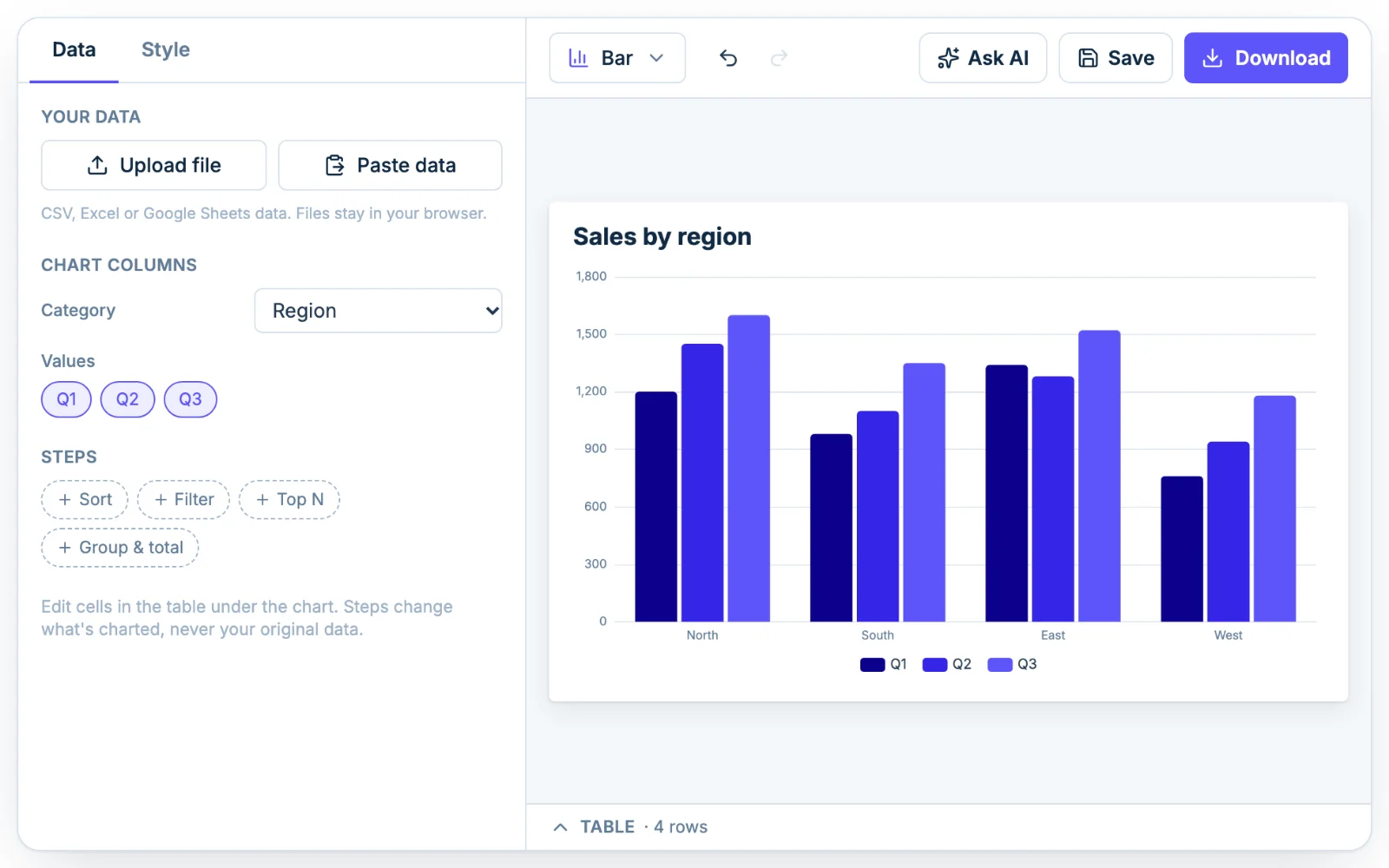The width and height of the screenshot is (1389, 868).
Task: Click the 1,800 y-axis label
Action: [x=591, y=277]
